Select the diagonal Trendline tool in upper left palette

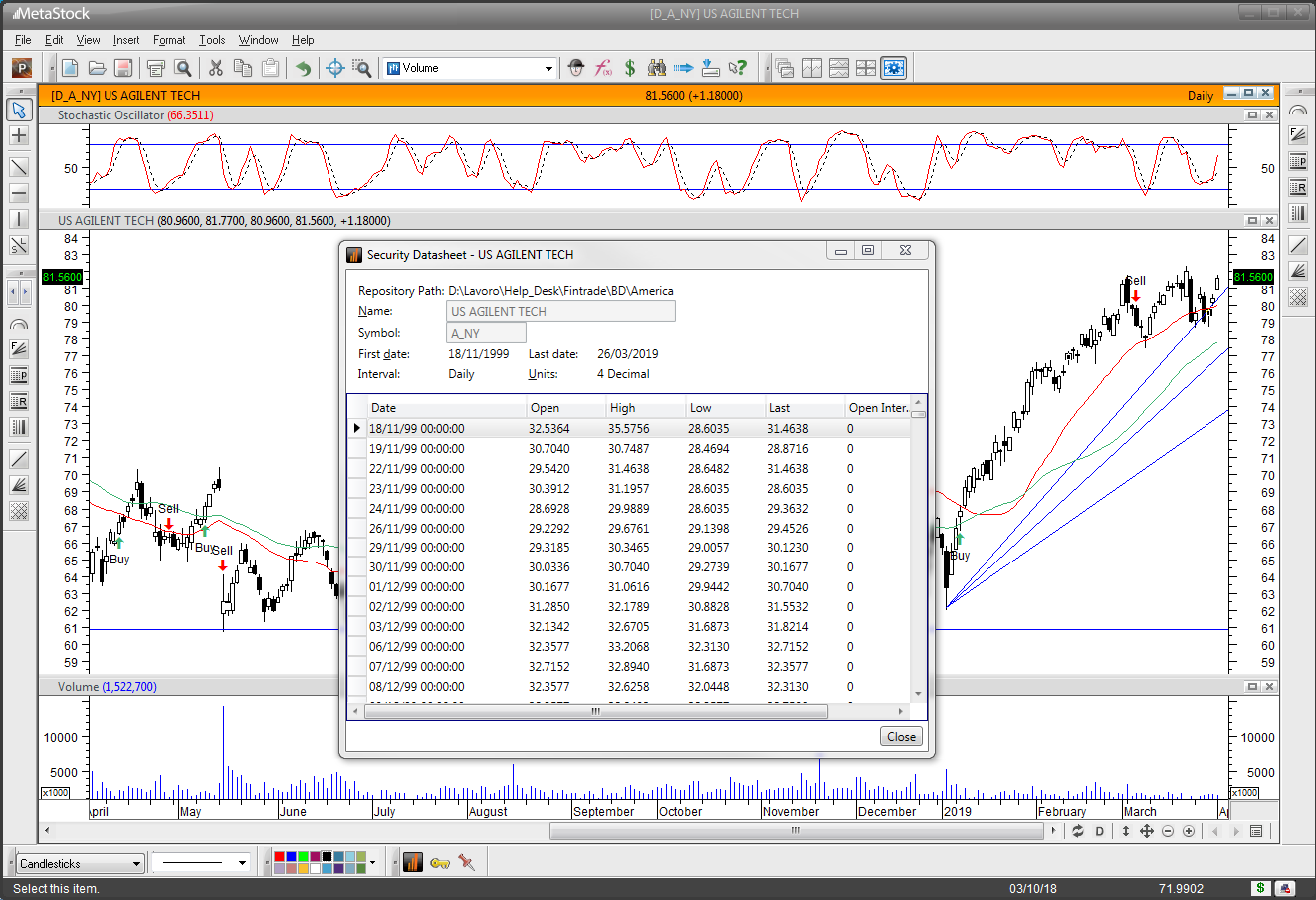tap(19, 167)
